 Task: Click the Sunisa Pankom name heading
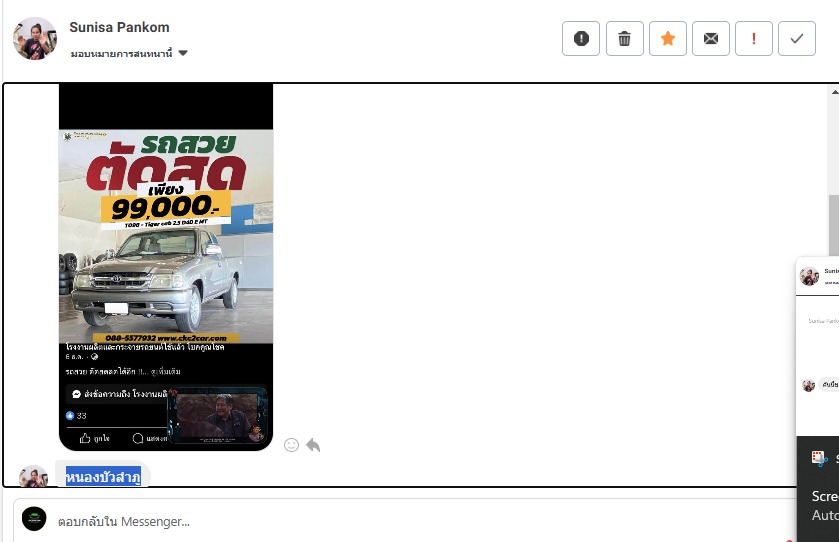click(119, 27)
